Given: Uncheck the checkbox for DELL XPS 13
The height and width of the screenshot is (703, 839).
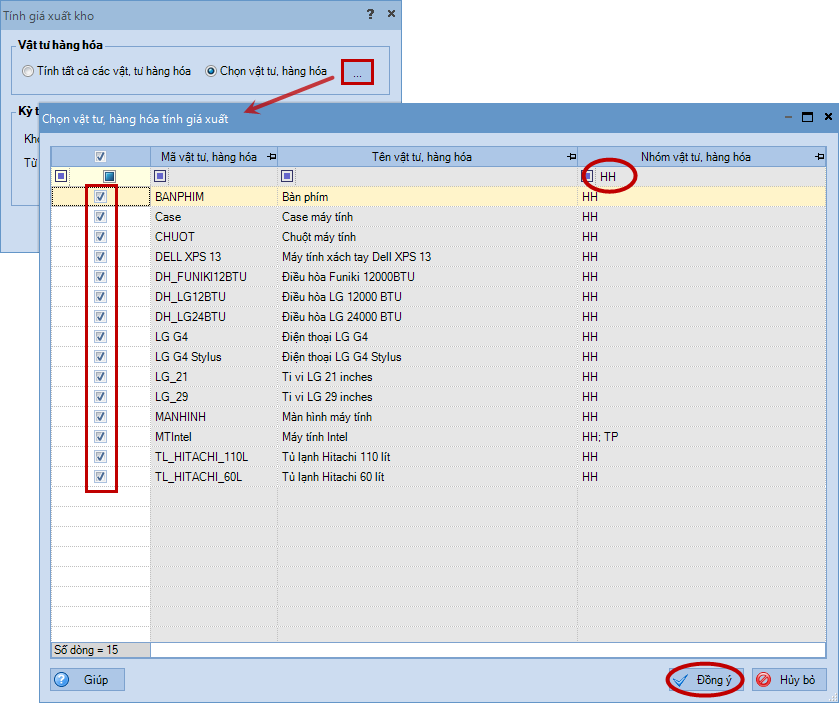Looking at the screenshot, I should click(x=100, y=257).
